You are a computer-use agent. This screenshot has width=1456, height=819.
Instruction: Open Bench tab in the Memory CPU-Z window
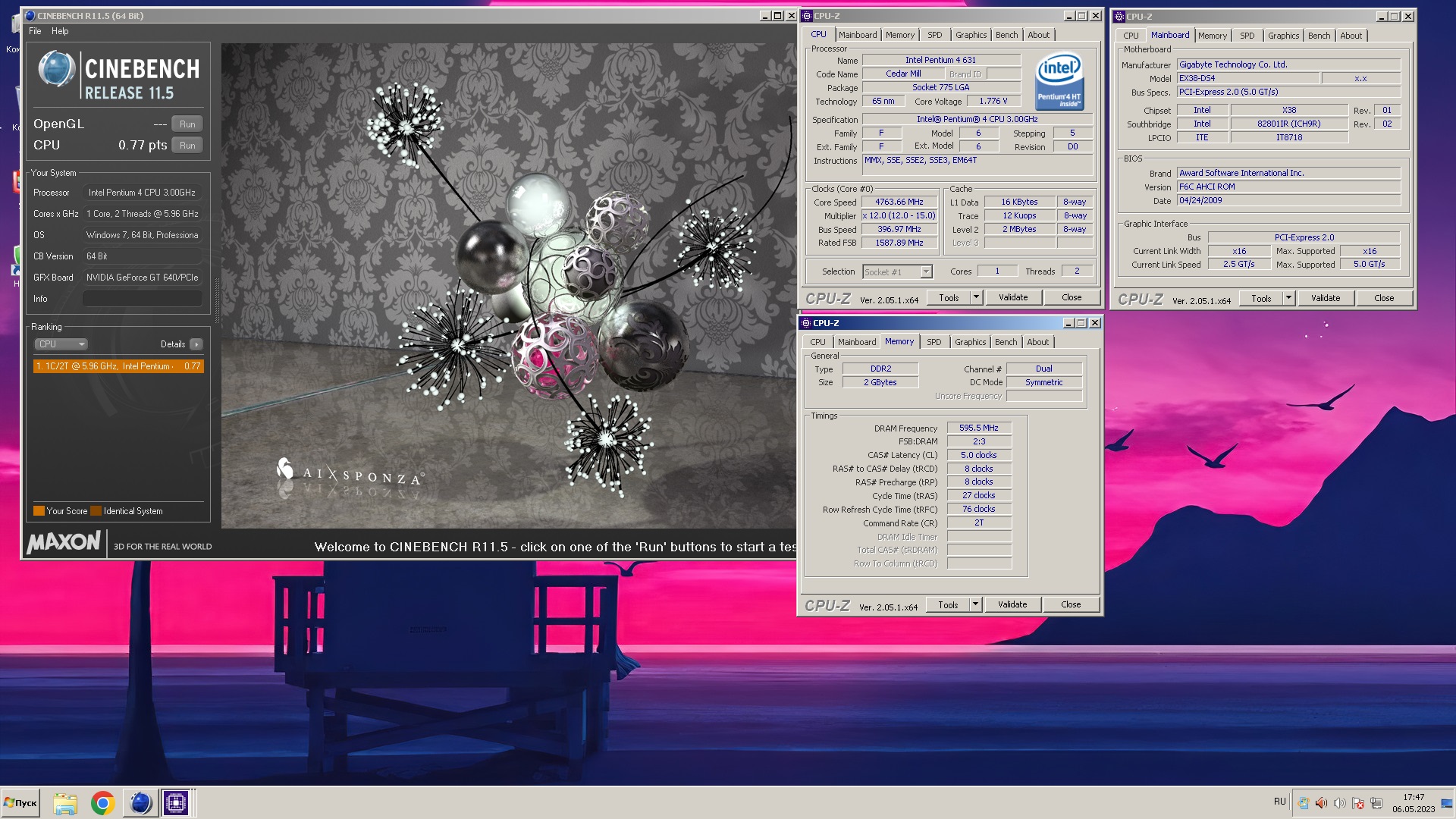click(x=1006, y=342)
